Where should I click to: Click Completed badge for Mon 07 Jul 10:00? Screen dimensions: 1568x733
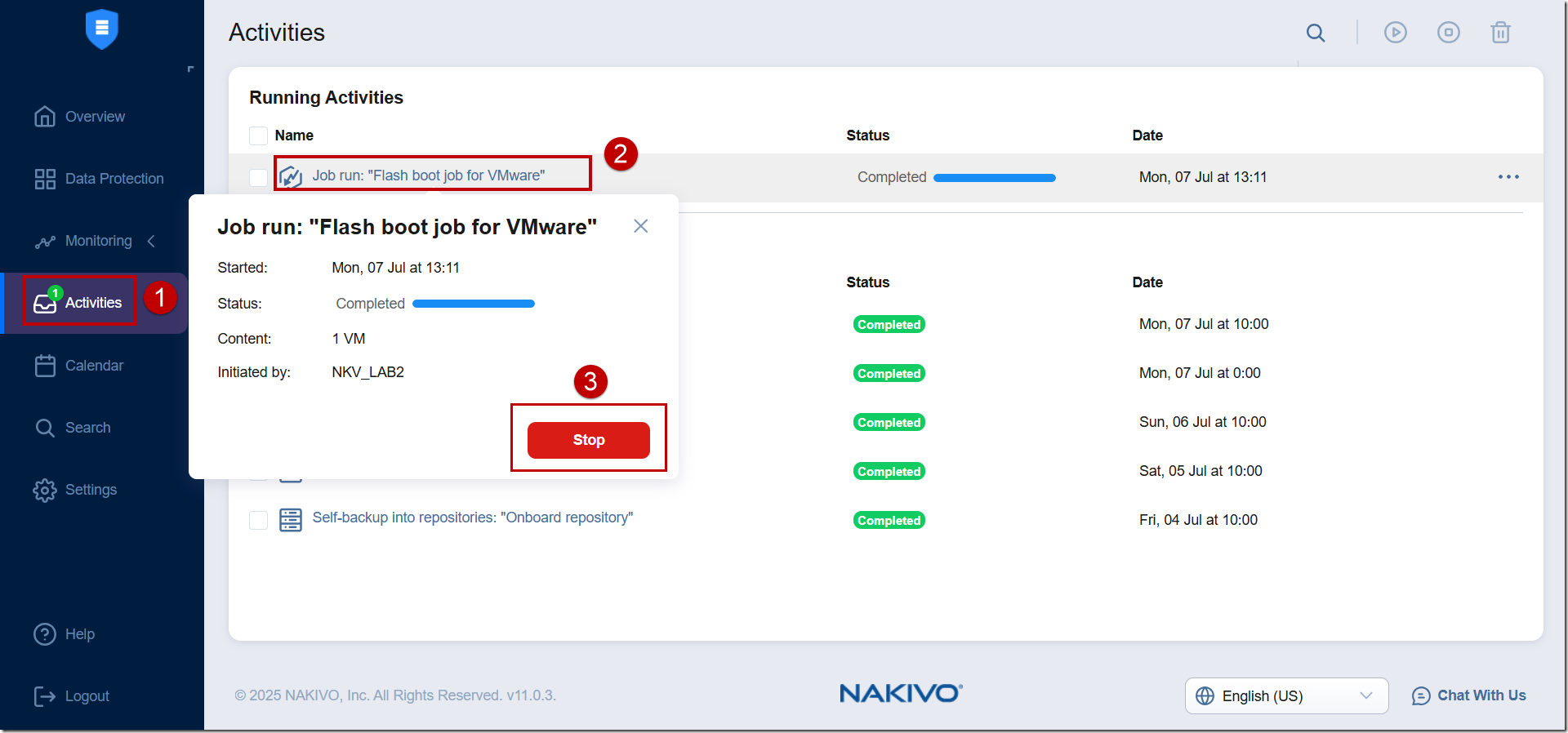point(889,324)
